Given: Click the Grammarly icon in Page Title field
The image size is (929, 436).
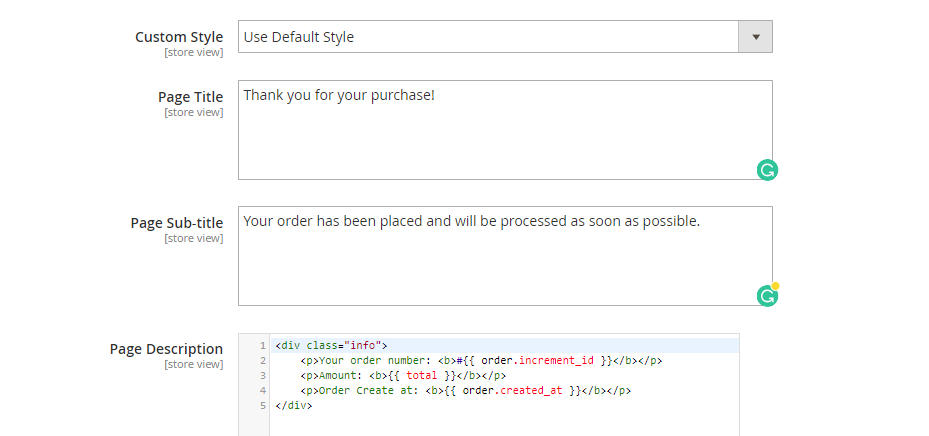Looking at the screenshot, I should (x=767, y=171).
